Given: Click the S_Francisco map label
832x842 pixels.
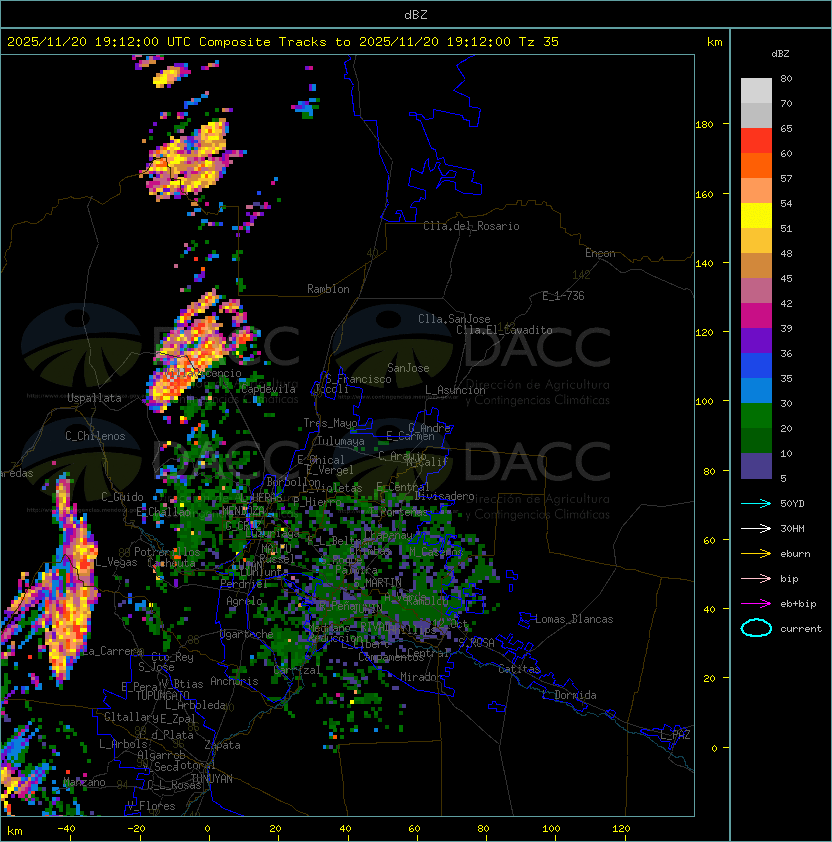Looking at the screenshot, I should (358, 379).
